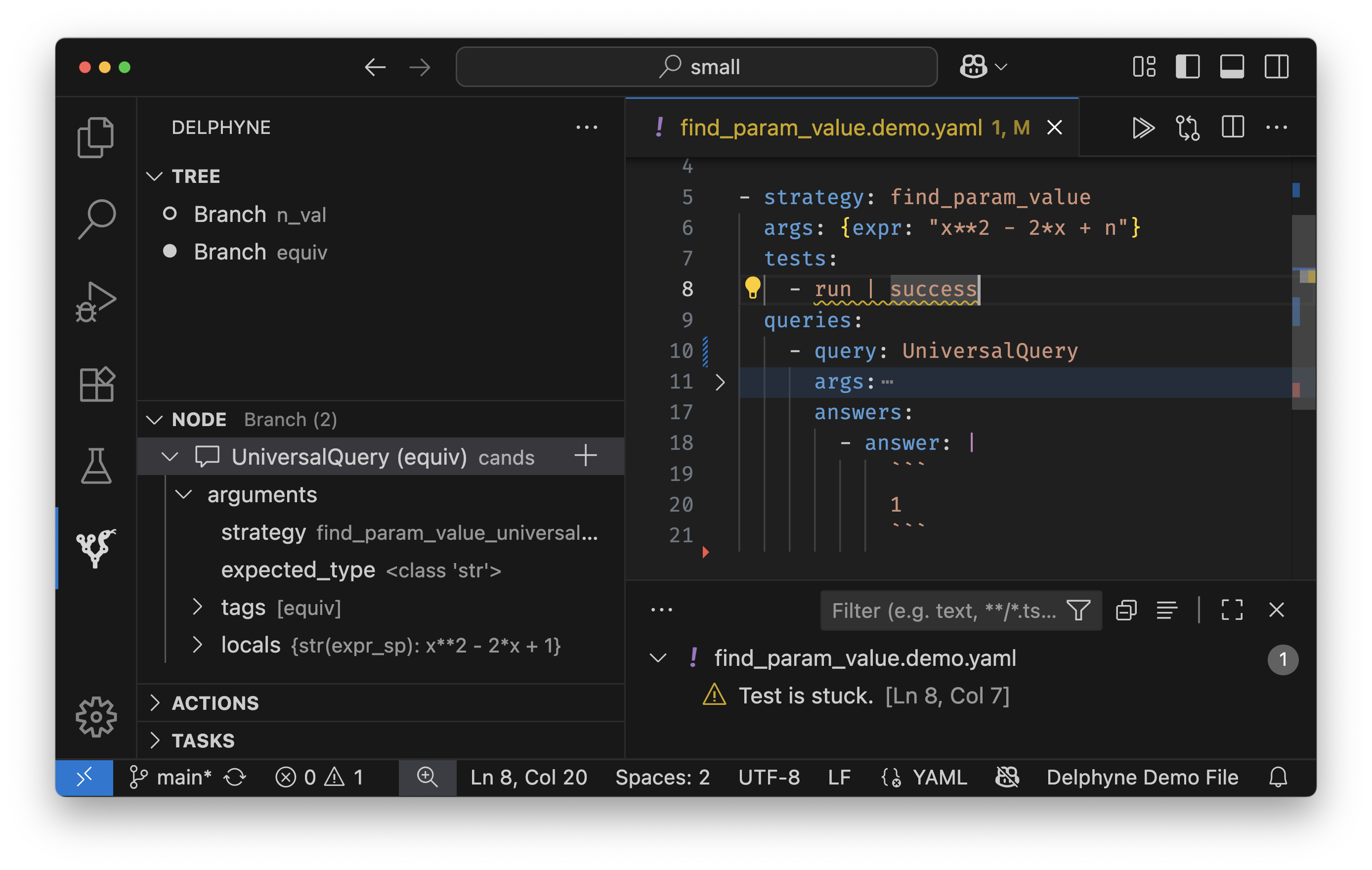Open the Extensions view
The width and height of the screenshot is (1372, 870).
point(96,384)
